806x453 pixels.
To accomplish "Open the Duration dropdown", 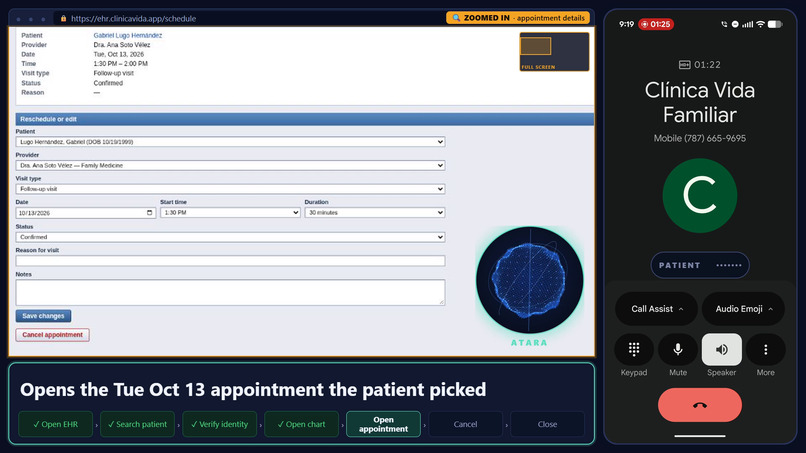I will 375,212.
